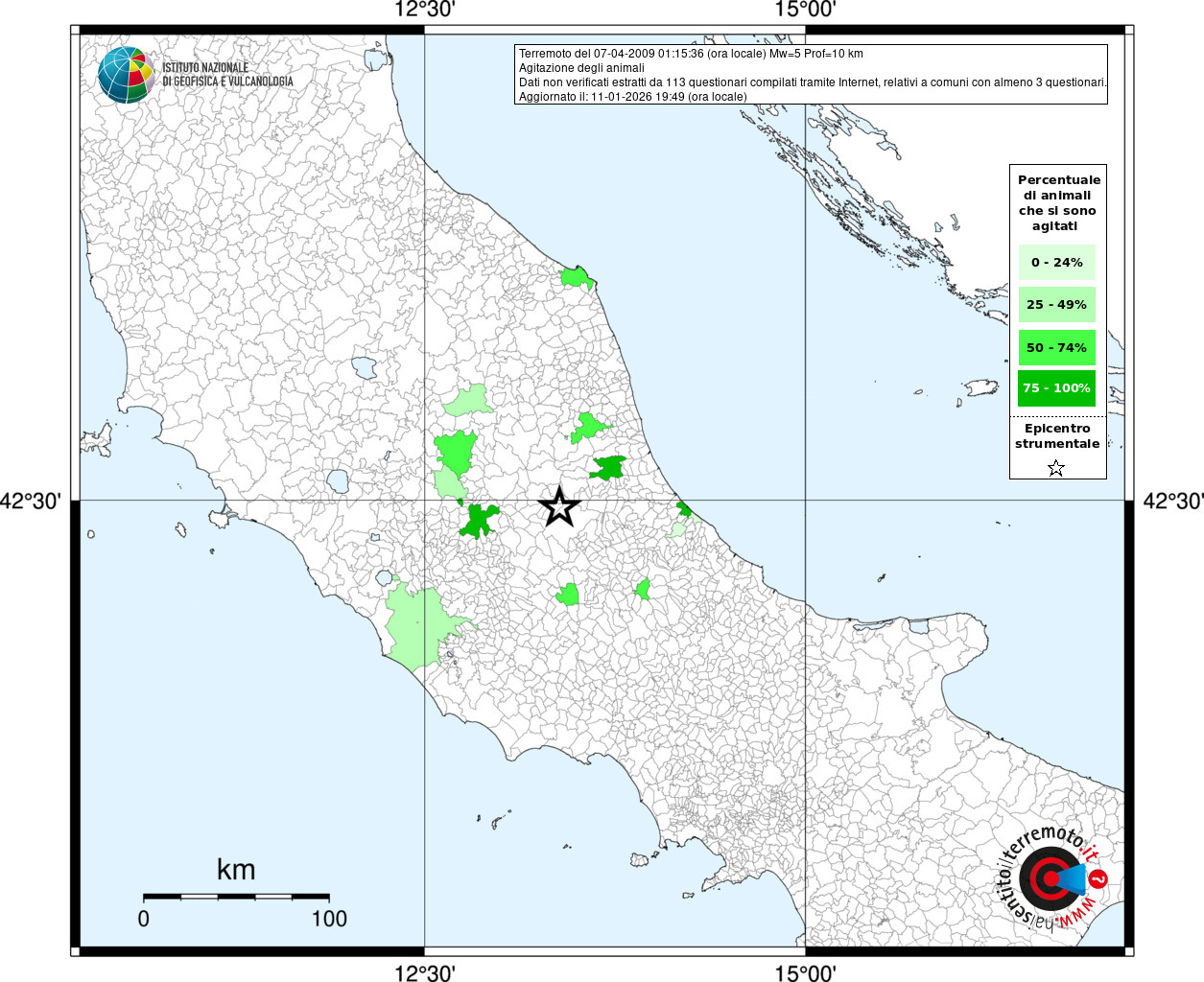Viewport: 1204px width, 982px height.
Task: Click Lake Trasimeno on the map
Action: [364, 367]
